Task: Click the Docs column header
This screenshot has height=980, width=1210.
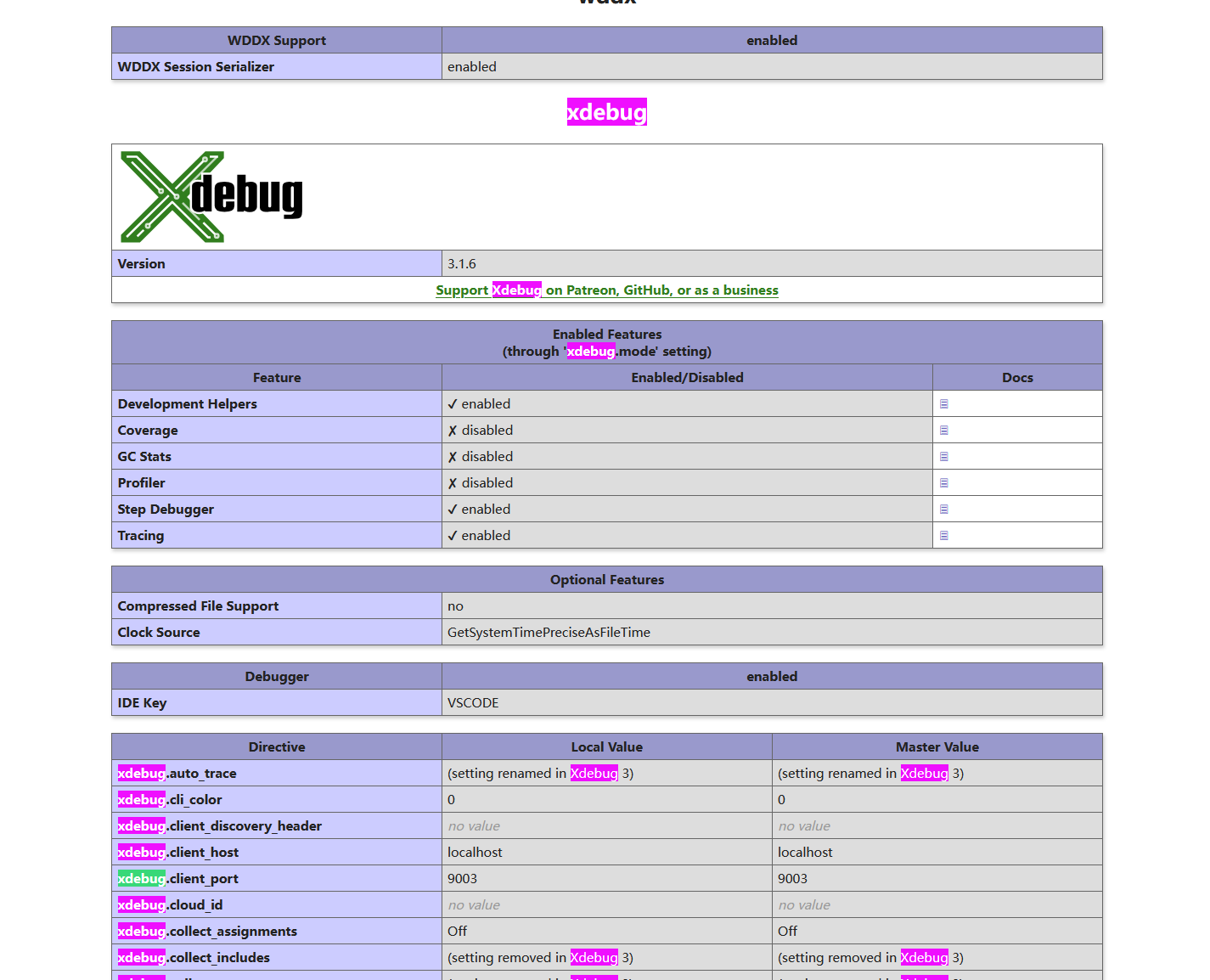Action: click(1017, 378)
